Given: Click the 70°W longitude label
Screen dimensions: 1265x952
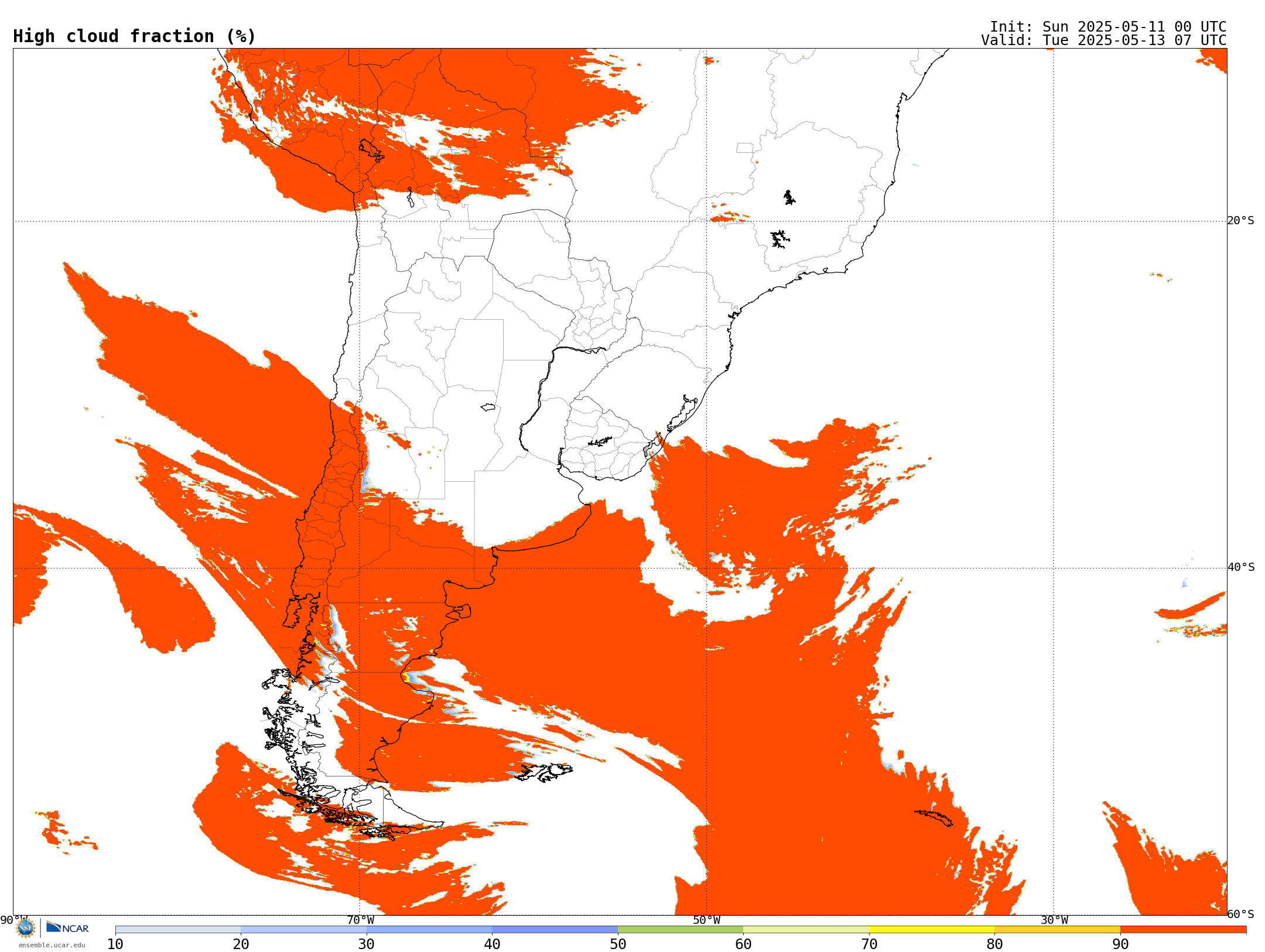Looking at the screenshot, I should click(360, 920).
